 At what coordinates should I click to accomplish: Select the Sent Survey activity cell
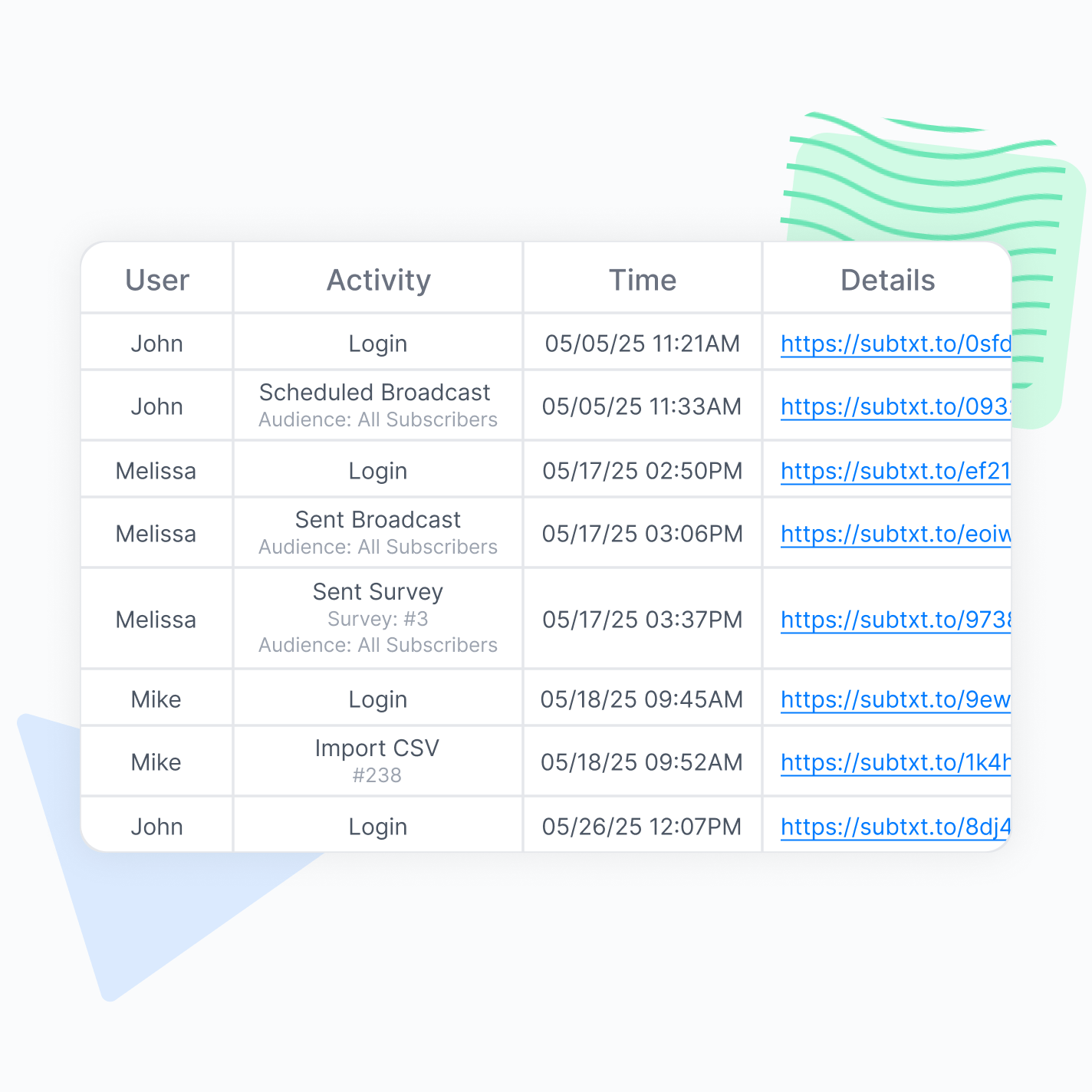(x=378, y=592)
